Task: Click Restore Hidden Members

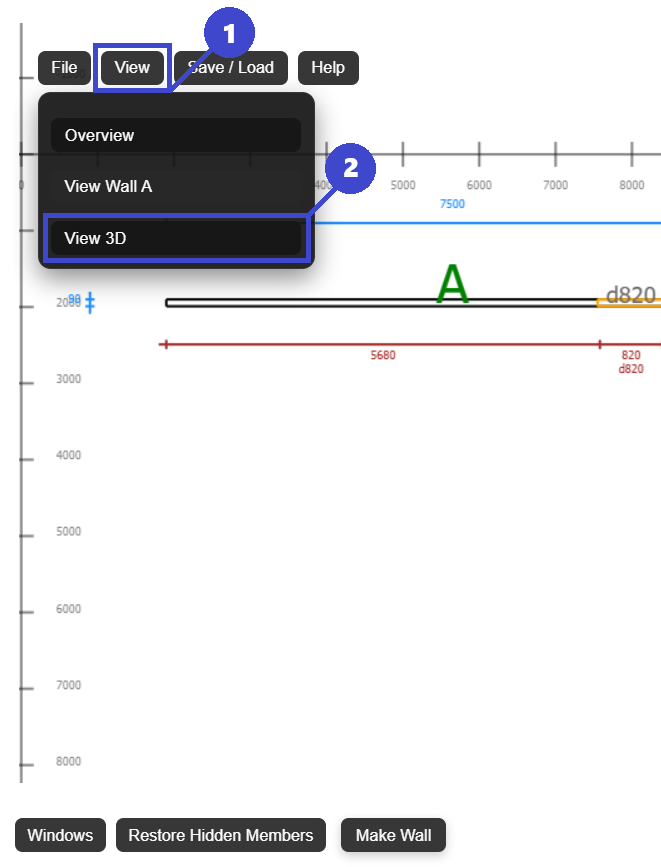Action: coord(221,835)
